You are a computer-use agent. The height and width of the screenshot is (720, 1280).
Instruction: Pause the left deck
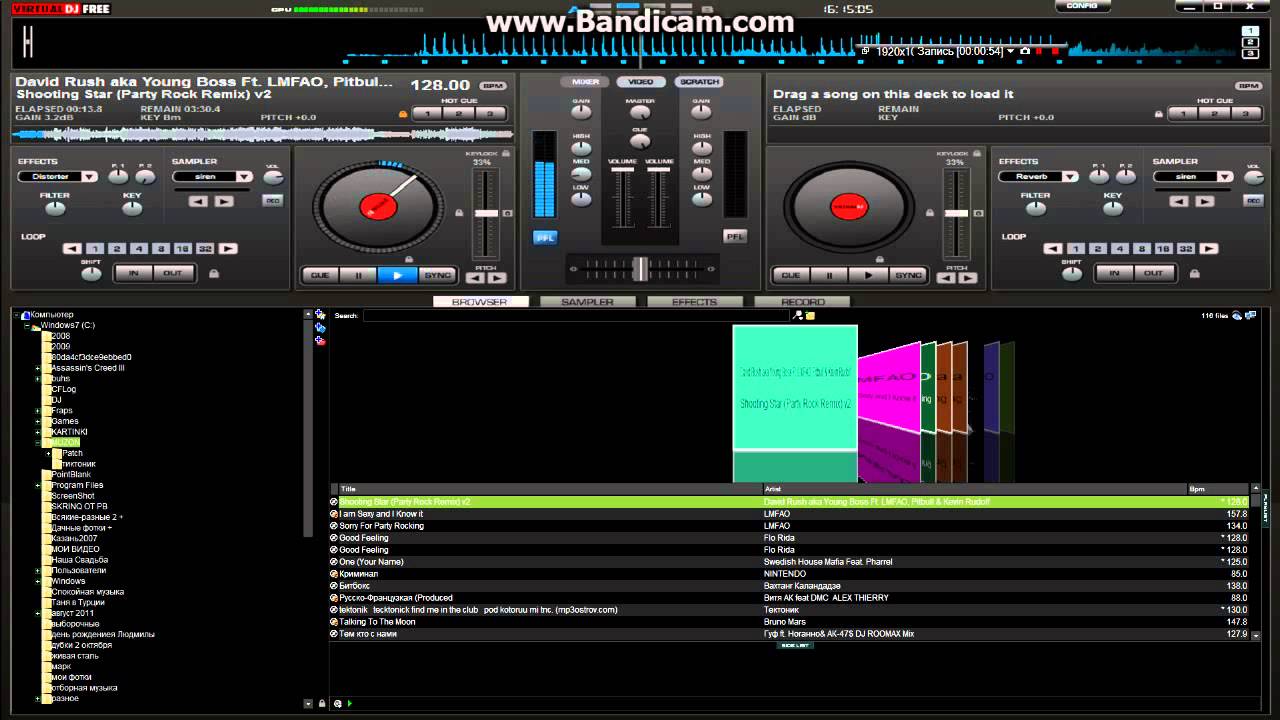tap(358, 275)
